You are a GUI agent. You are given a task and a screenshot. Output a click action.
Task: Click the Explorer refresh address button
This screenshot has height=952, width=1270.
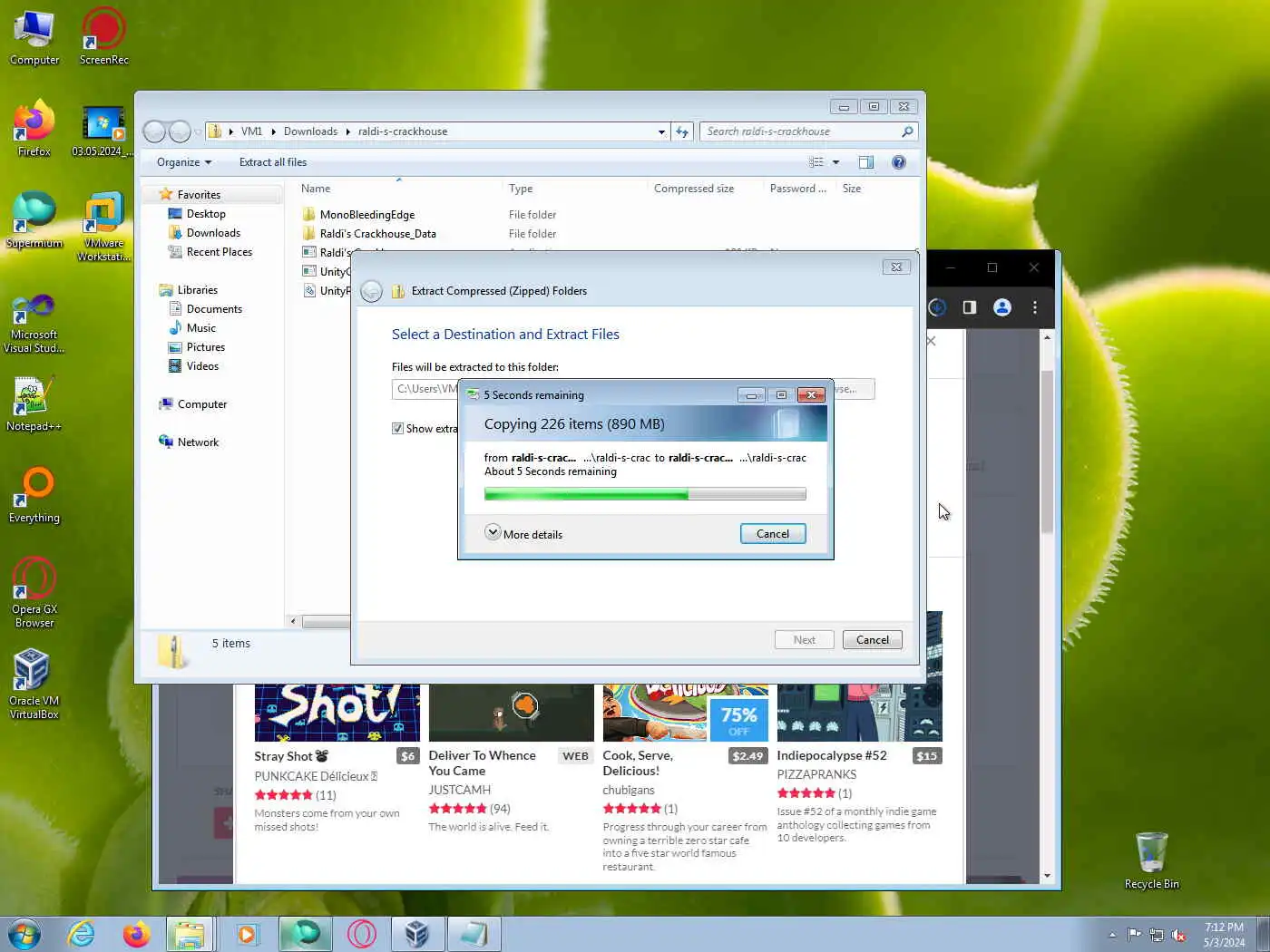coord(682,131)
